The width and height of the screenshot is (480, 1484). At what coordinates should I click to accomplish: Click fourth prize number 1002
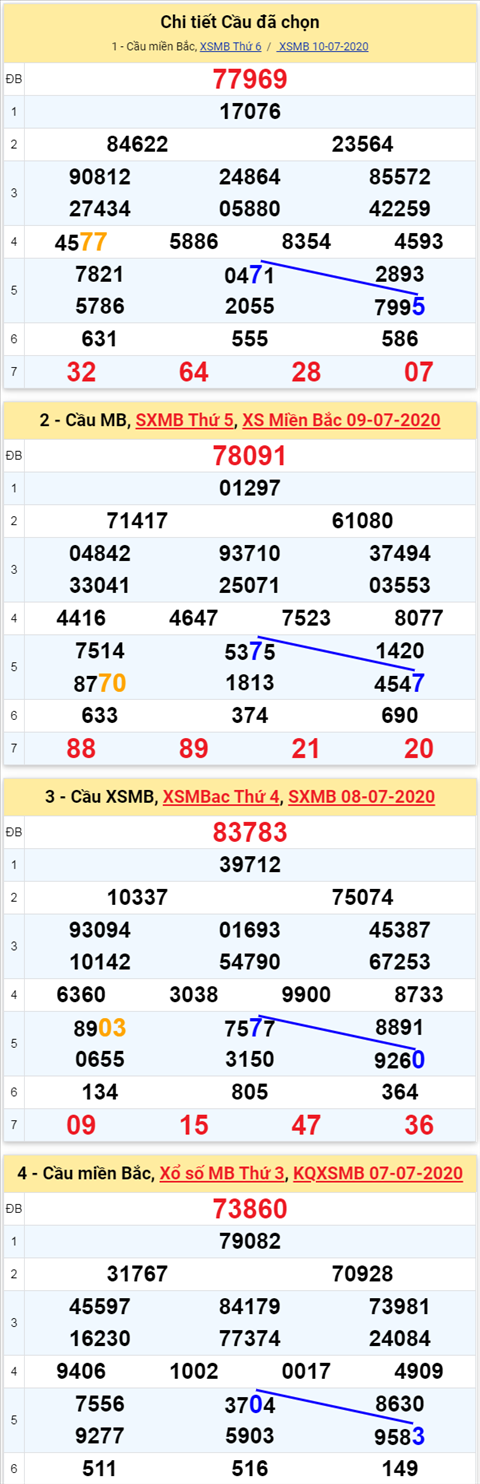point(194,1370)
